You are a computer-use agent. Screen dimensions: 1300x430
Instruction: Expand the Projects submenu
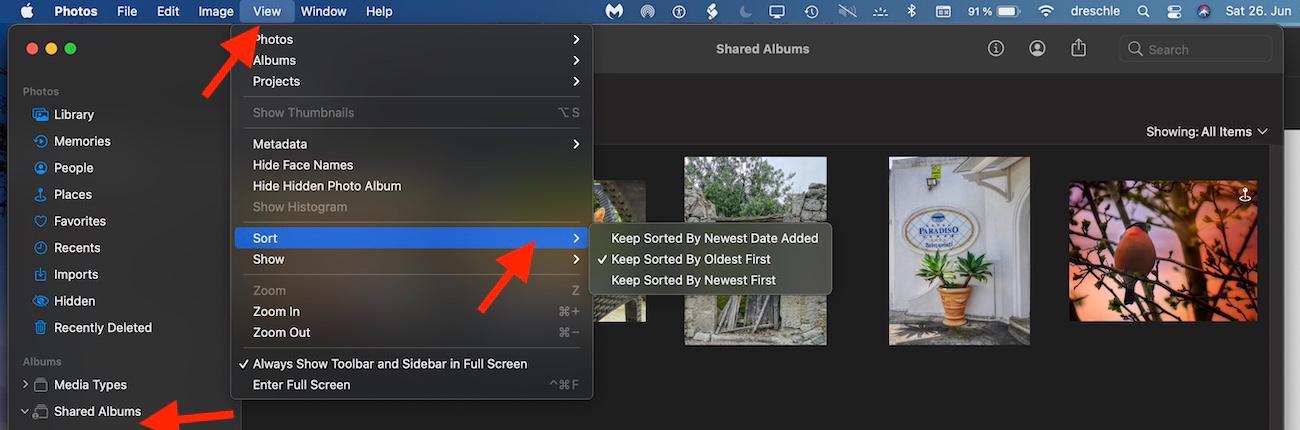point(411,81)
